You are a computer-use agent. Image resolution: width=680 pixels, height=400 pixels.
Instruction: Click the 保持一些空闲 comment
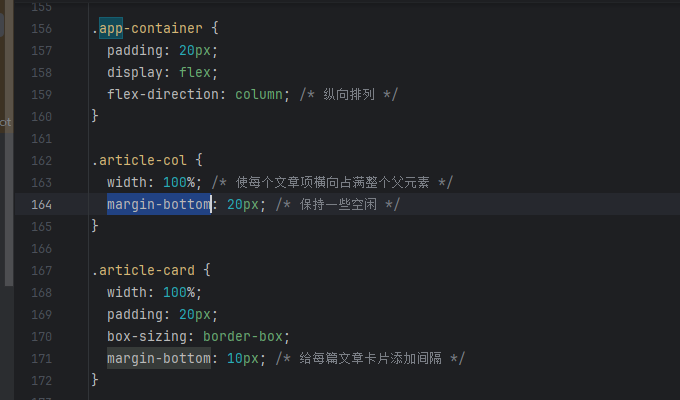338,204
